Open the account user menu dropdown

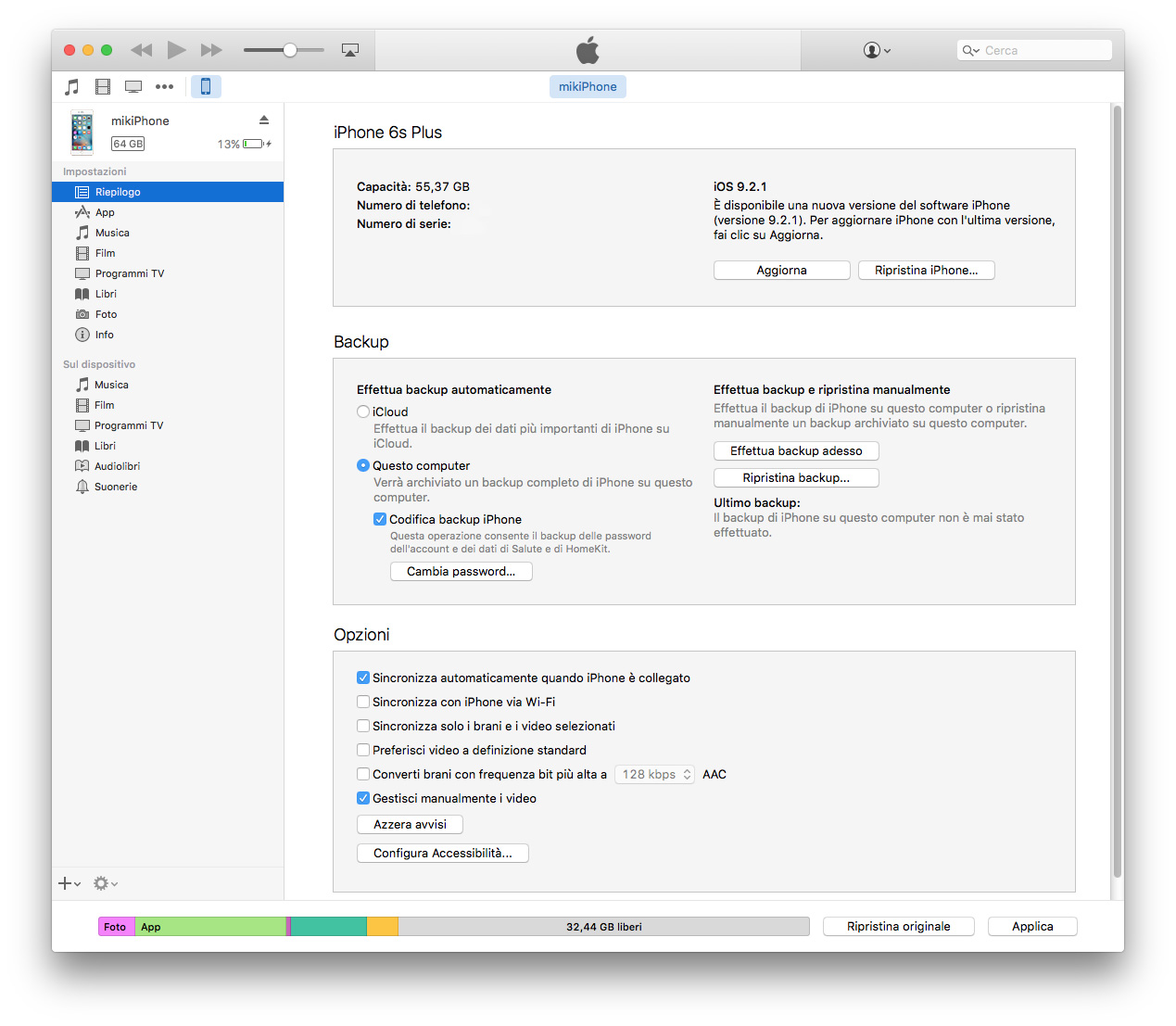coord(877,50)
